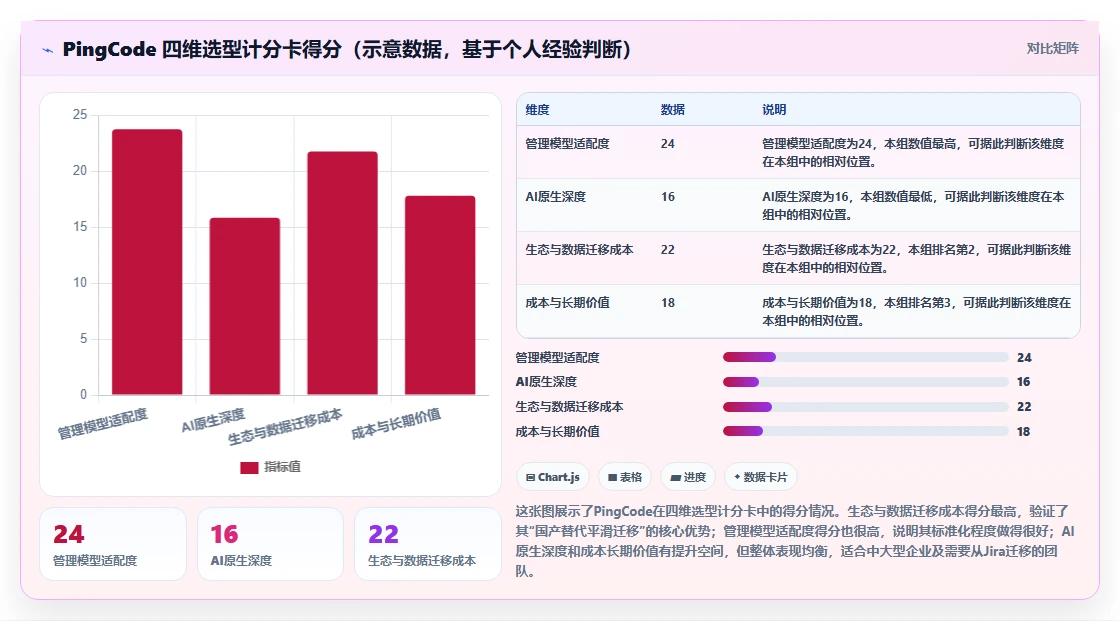The height and width of the screenshot is (621, 1120).
Task: Click the 维度 column header
Action: point(537,109)
